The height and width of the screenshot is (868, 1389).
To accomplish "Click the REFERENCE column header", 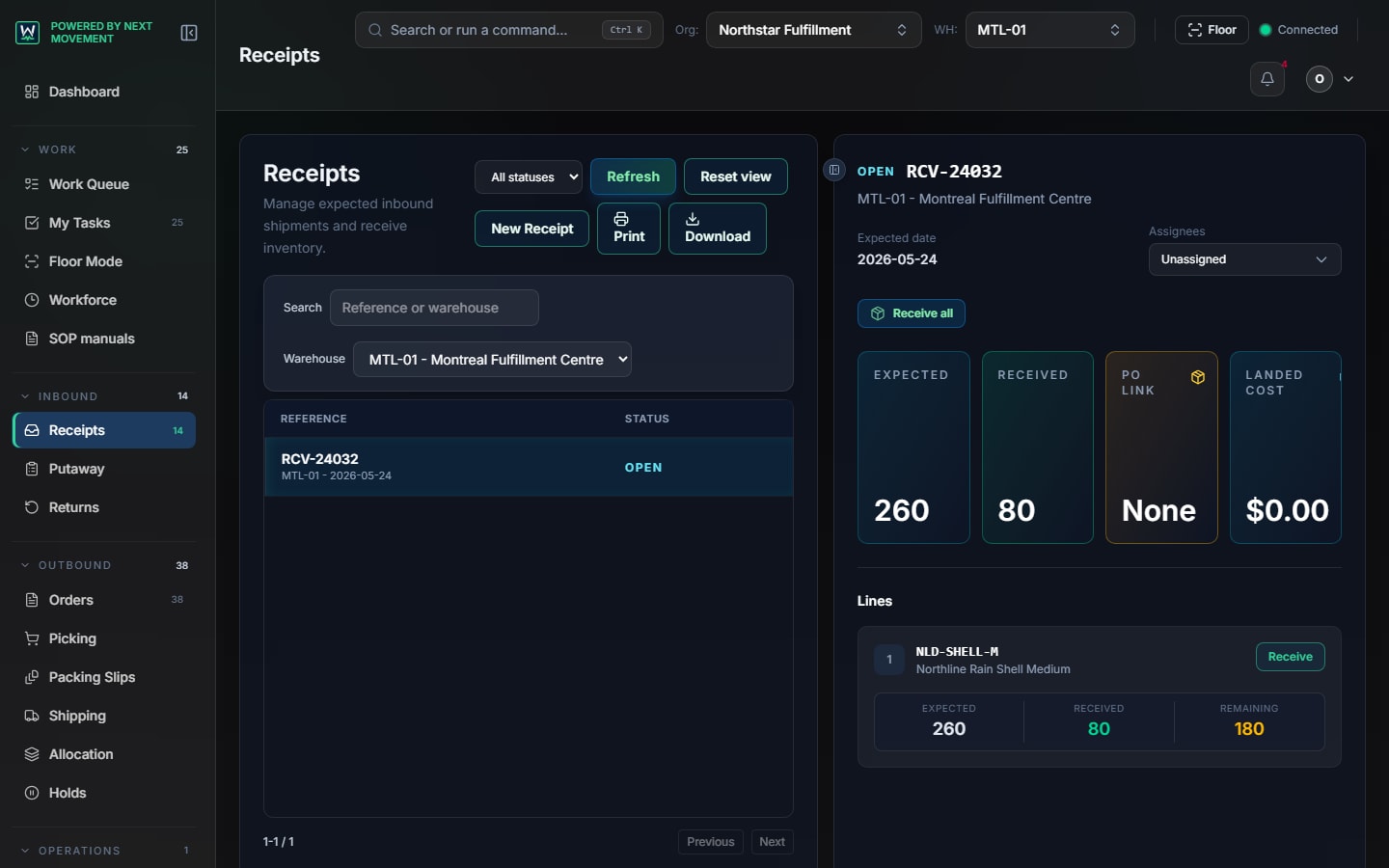I will pos(313,419).
